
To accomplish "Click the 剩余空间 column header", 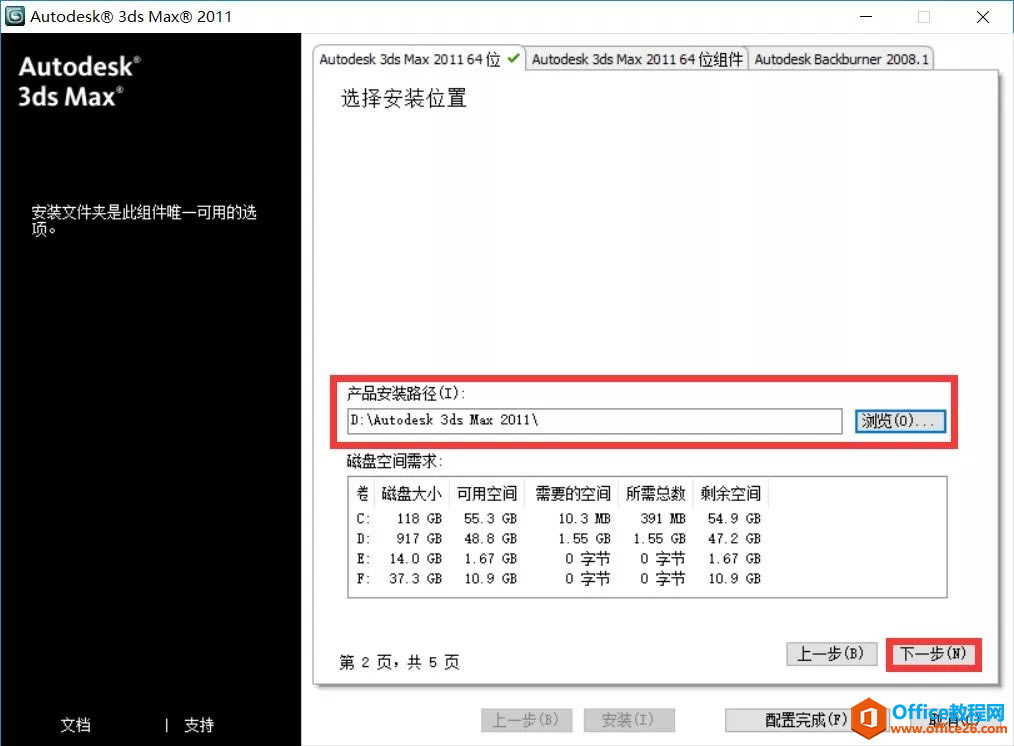I will pyautogui.click(x=731, y=494).
